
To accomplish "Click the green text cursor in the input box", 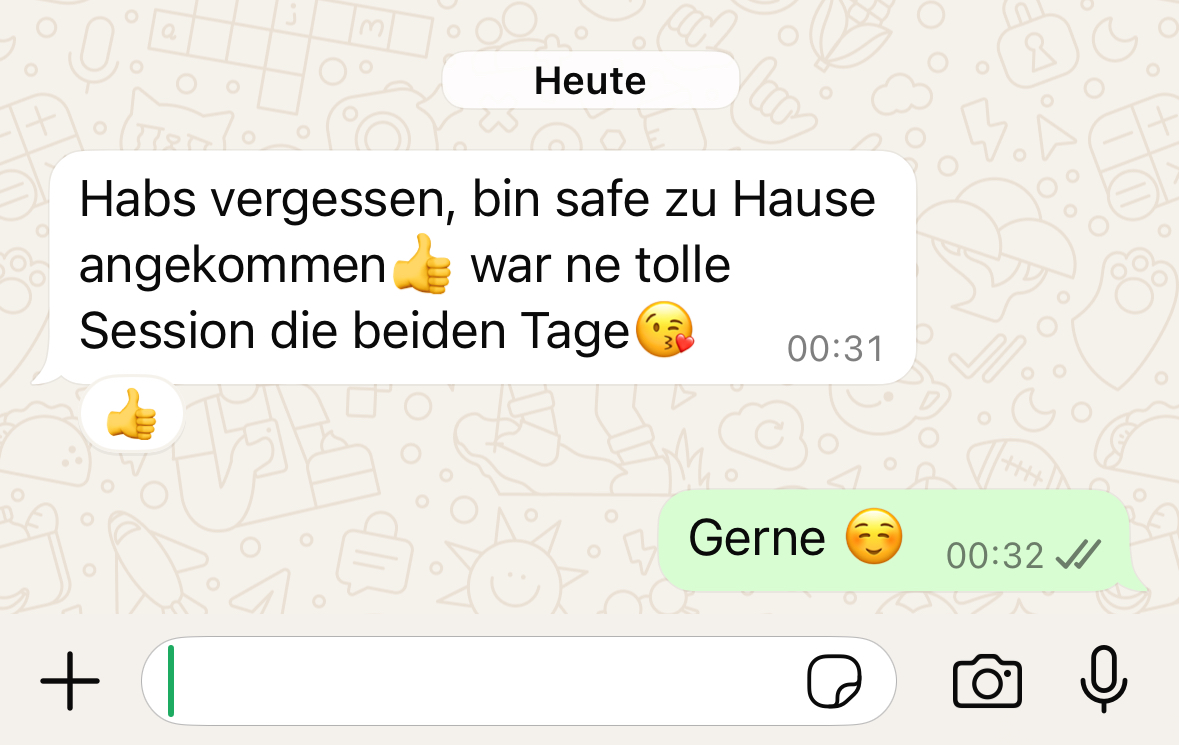I will 171,681.
